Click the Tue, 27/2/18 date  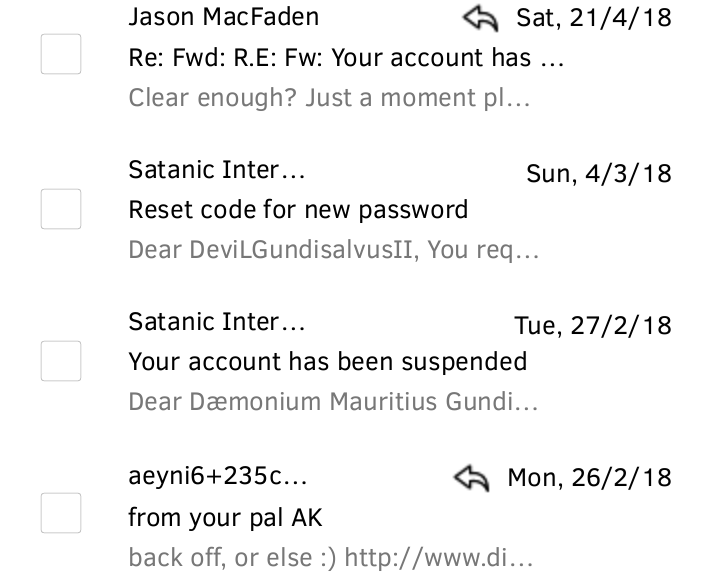tap(593, 326)
